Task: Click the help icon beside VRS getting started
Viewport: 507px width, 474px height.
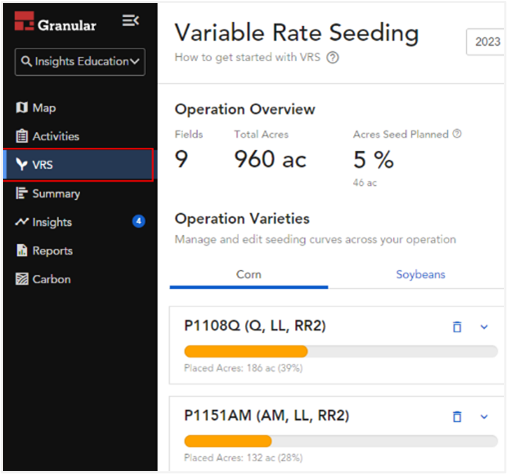Action: point(333,58)
